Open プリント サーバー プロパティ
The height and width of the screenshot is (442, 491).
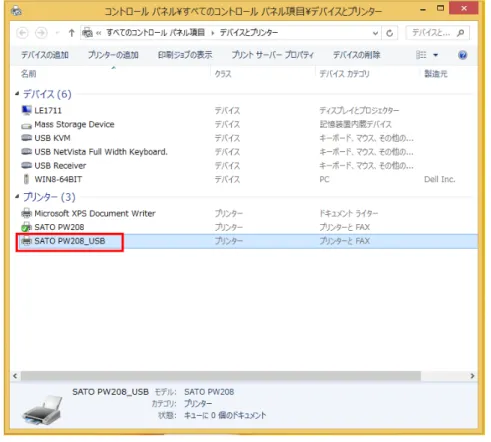pos(273,55)
